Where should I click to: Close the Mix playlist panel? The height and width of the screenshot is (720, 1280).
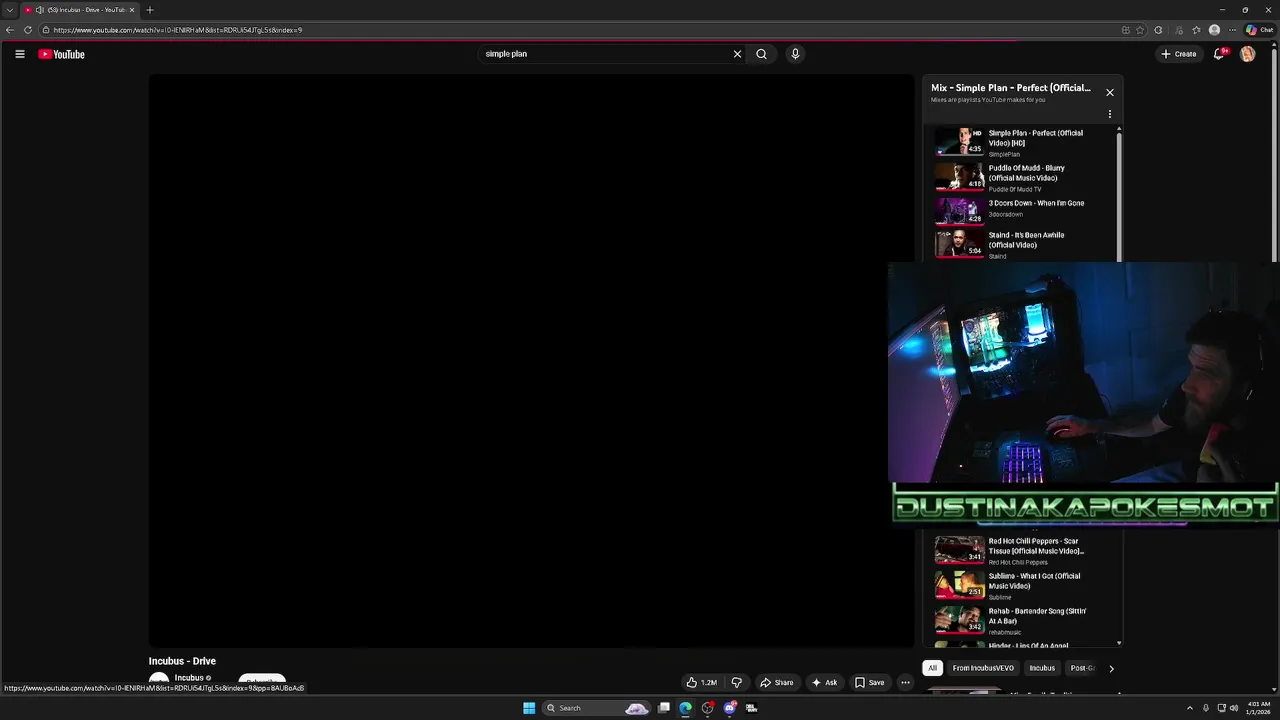coord(1109,92)
